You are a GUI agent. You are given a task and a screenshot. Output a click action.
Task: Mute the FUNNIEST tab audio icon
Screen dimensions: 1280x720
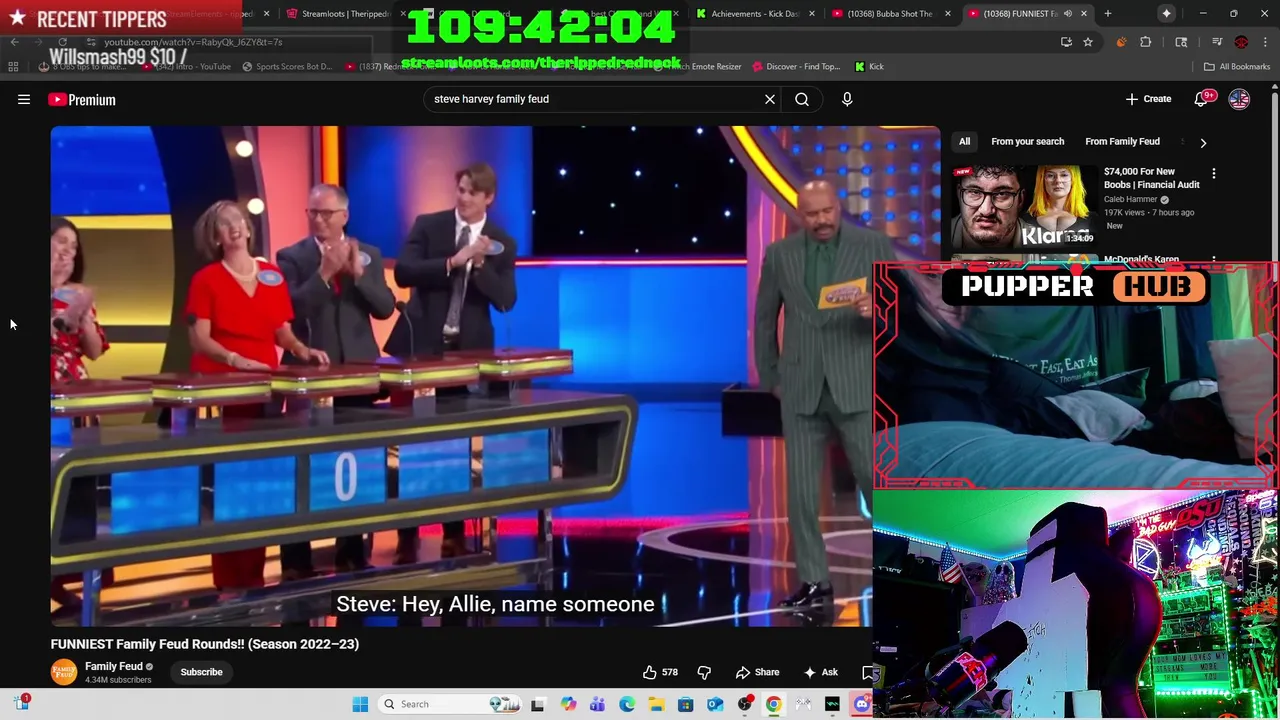(1067, 14)
